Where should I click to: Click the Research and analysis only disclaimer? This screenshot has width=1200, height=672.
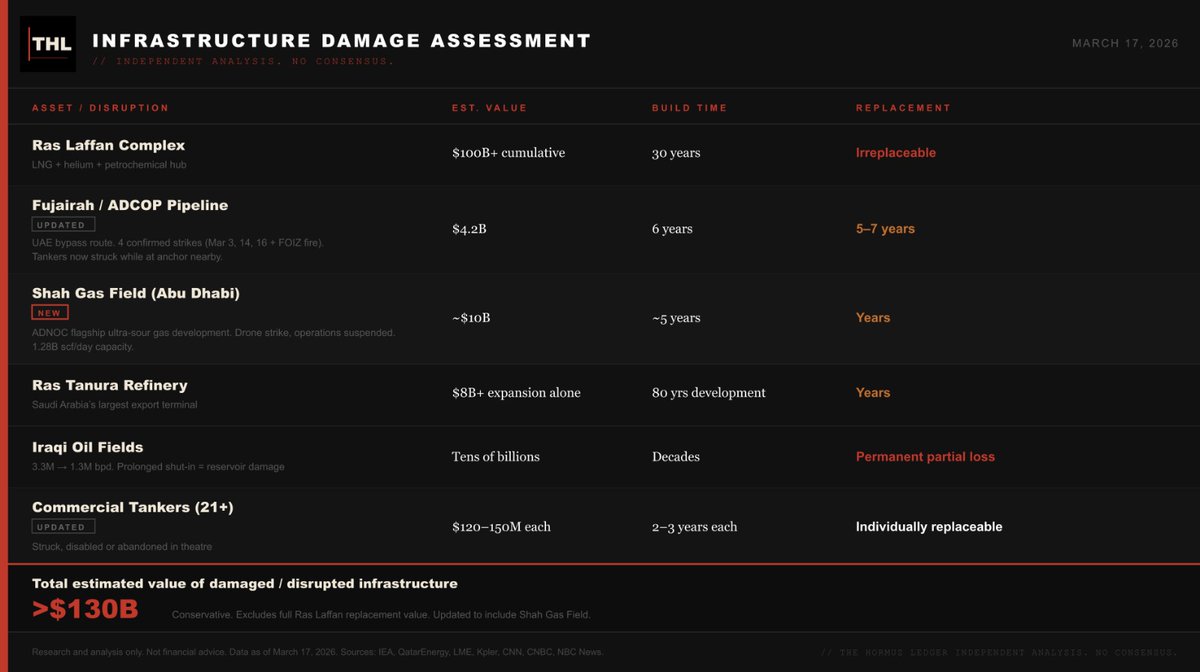(x=318, y=652)
